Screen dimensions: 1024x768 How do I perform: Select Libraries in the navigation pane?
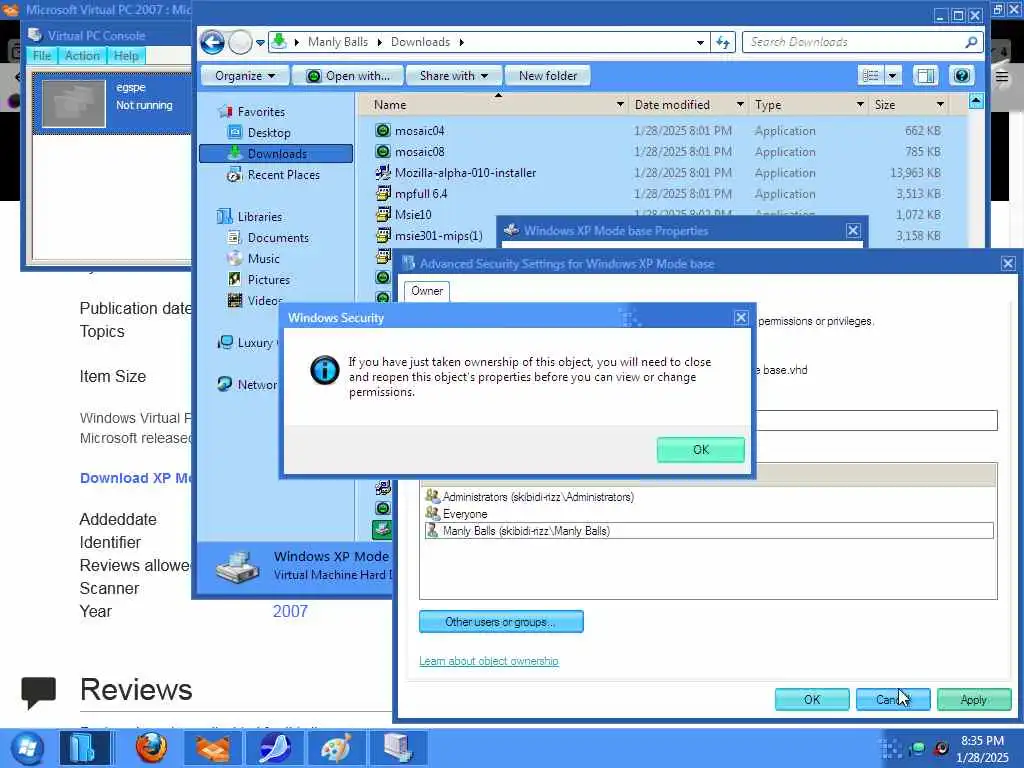pyautogui.click(x=259, y=216)
